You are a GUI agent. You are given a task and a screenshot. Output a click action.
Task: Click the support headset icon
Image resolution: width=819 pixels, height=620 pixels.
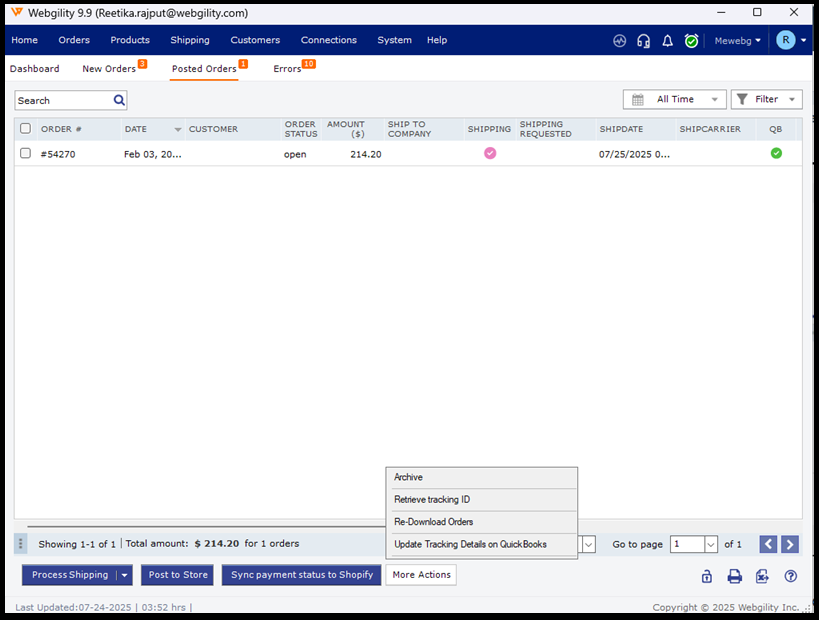coord(643,41)
